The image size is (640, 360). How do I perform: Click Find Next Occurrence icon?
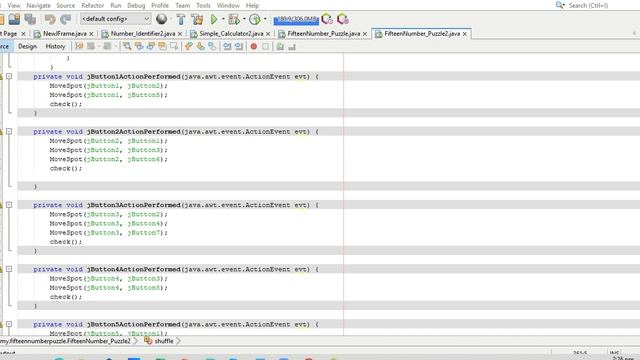(x=151, y=47)
